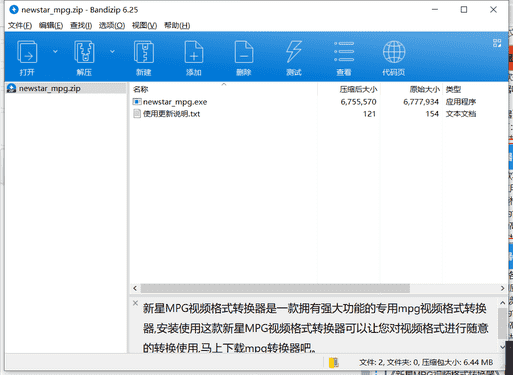Close the archive comment panel
This screenshot has width=513, height=375.
coord(135,303)
